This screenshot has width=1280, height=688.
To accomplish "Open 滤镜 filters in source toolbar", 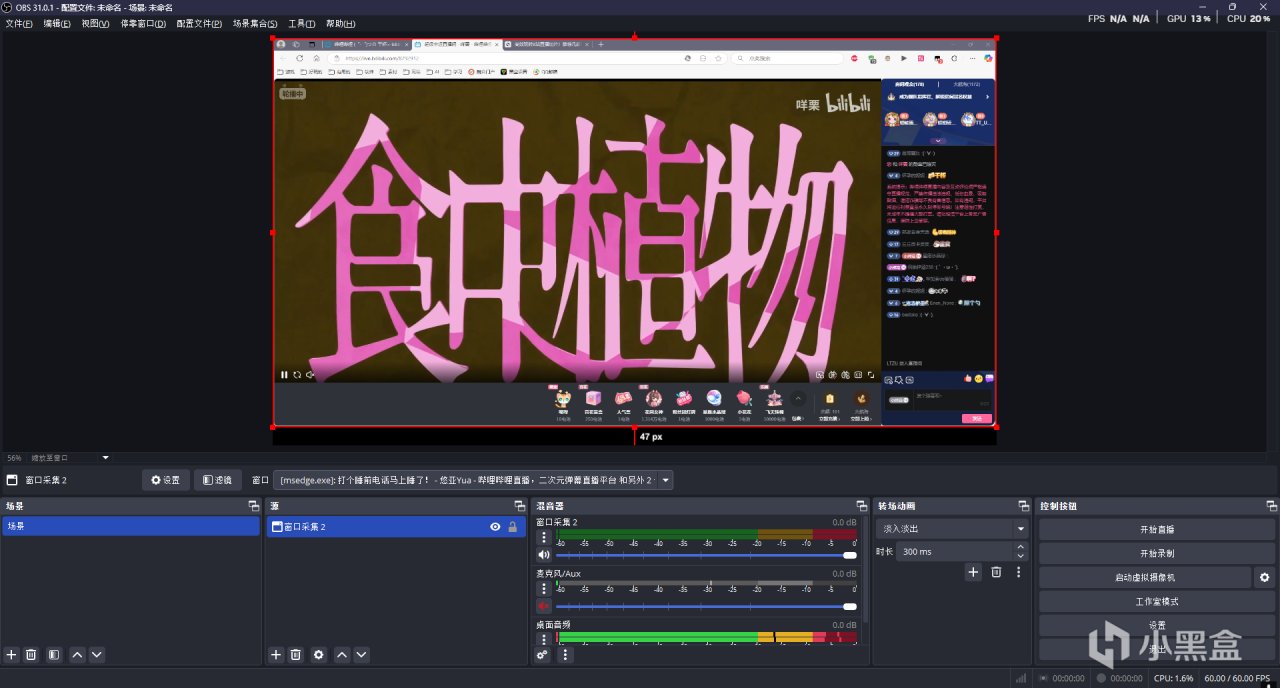I will click(x=217, y=480).
